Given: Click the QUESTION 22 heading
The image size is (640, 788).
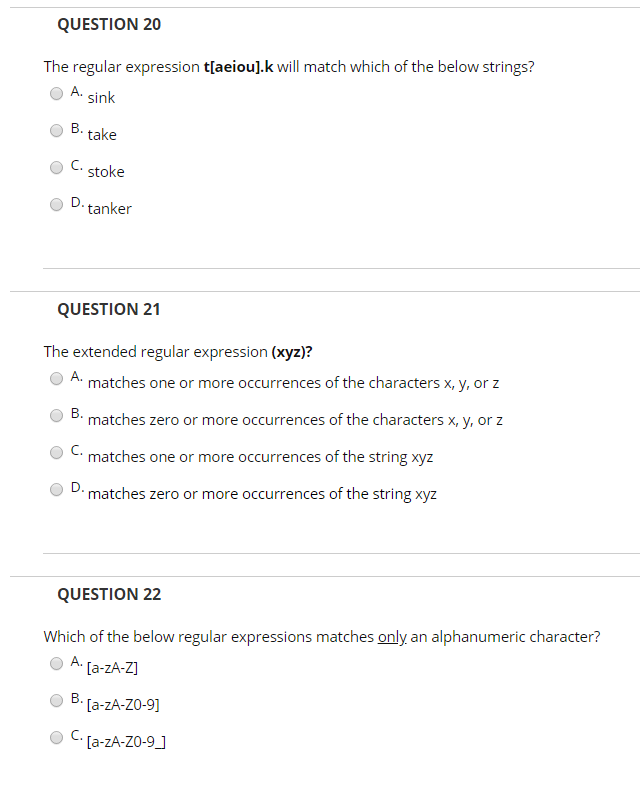Looking at the screenshot, I should pos(109,594).
